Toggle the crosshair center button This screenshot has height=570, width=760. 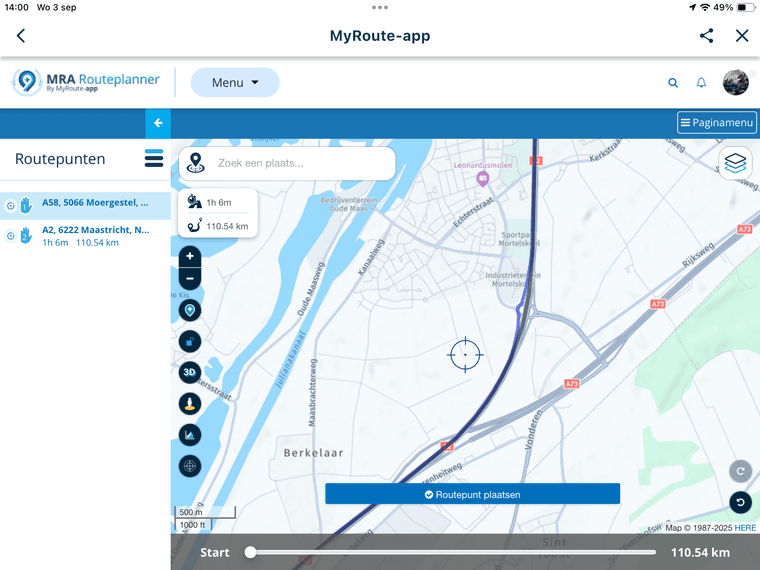coord(190,466)
